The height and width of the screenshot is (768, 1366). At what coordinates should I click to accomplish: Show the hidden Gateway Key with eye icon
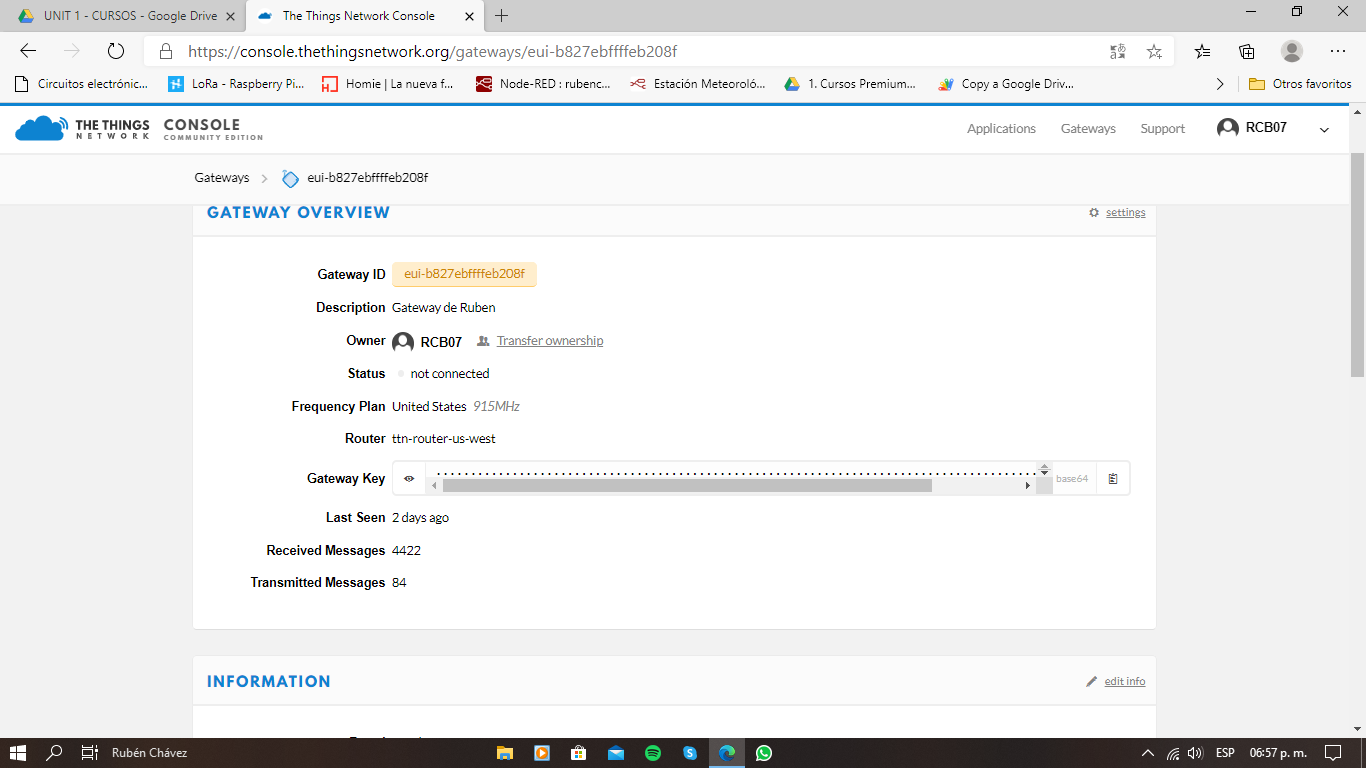pyautogui.click(x=409, y=478)
